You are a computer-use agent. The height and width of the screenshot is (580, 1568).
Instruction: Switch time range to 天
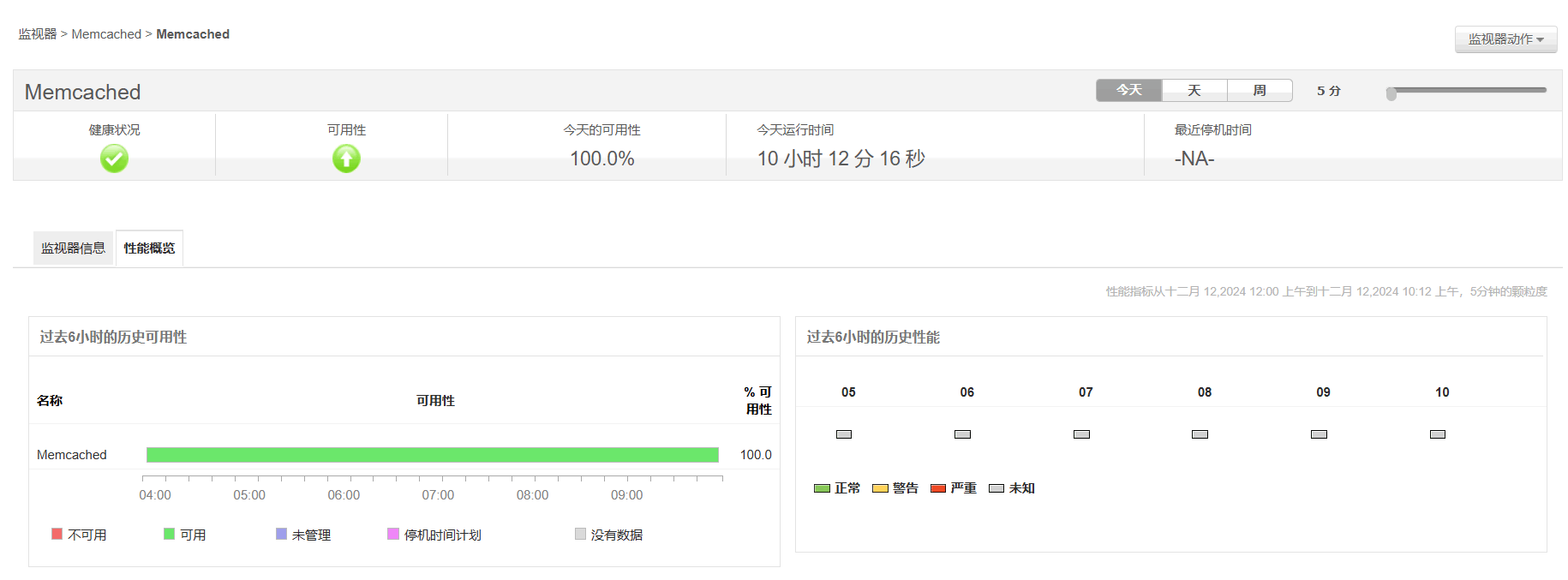1194,90
